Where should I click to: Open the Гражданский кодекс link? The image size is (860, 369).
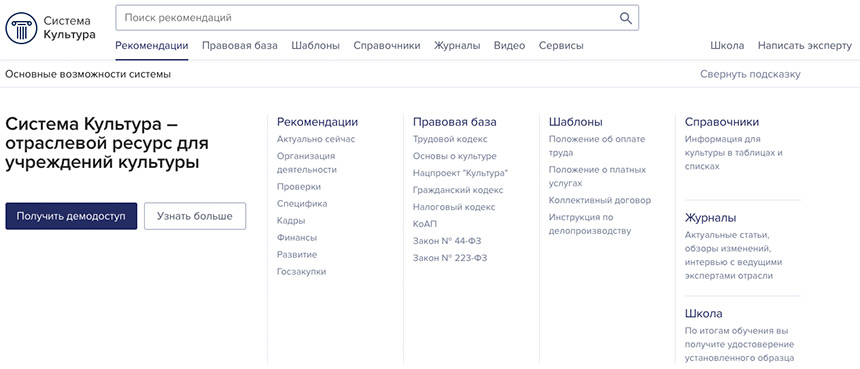tap(458, 190)
